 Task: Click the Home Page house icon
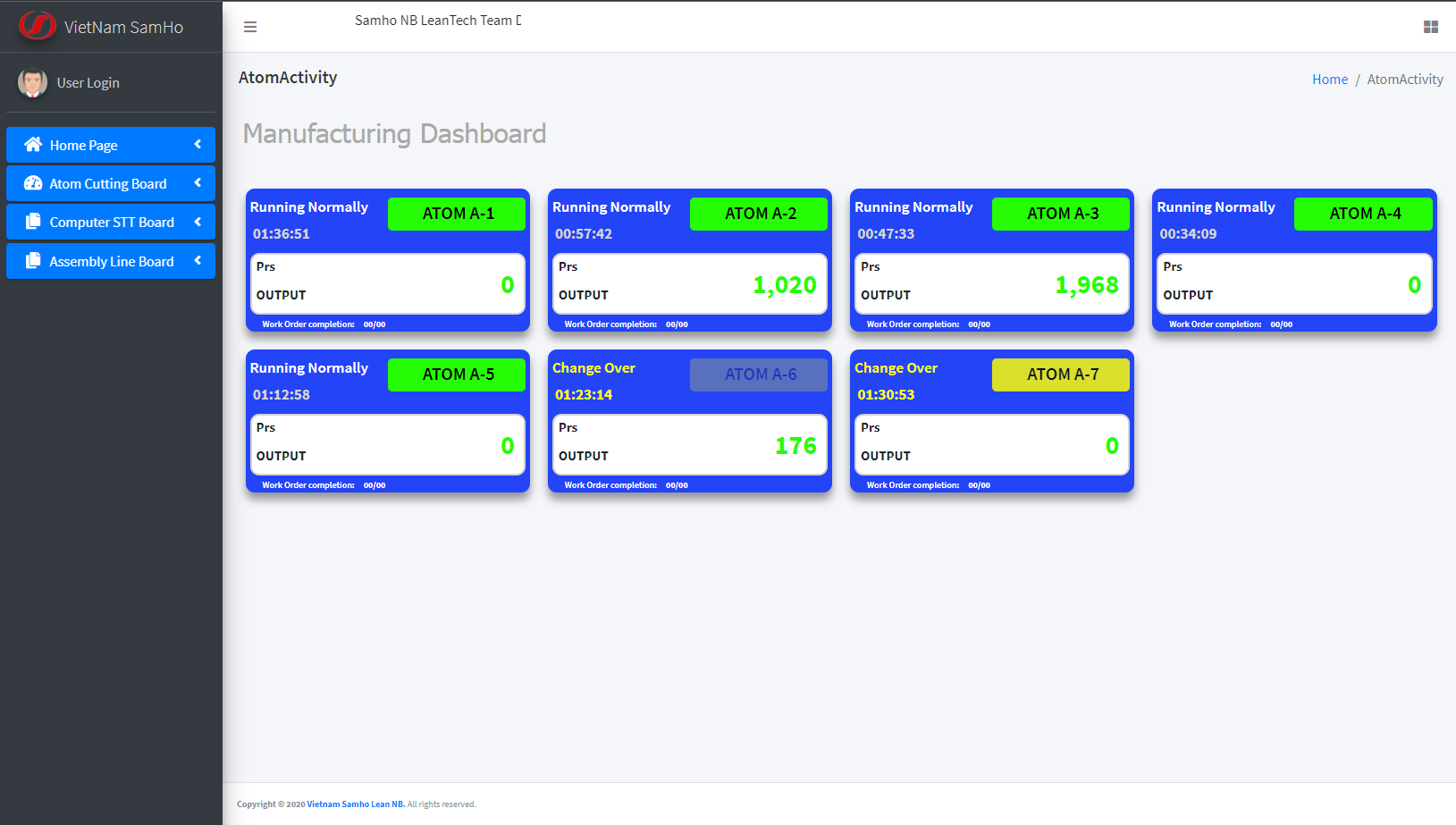point(33,145)
